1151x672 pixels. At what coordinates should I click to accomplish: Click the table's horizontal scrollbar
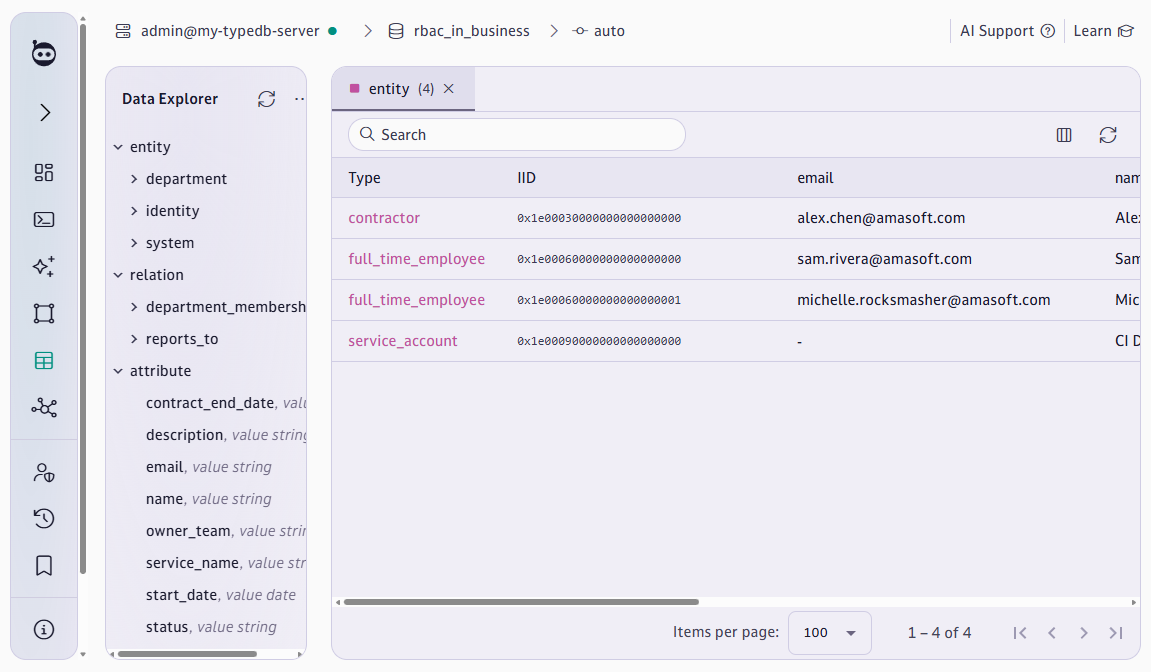pyautogui.click(x=521, y=602)
